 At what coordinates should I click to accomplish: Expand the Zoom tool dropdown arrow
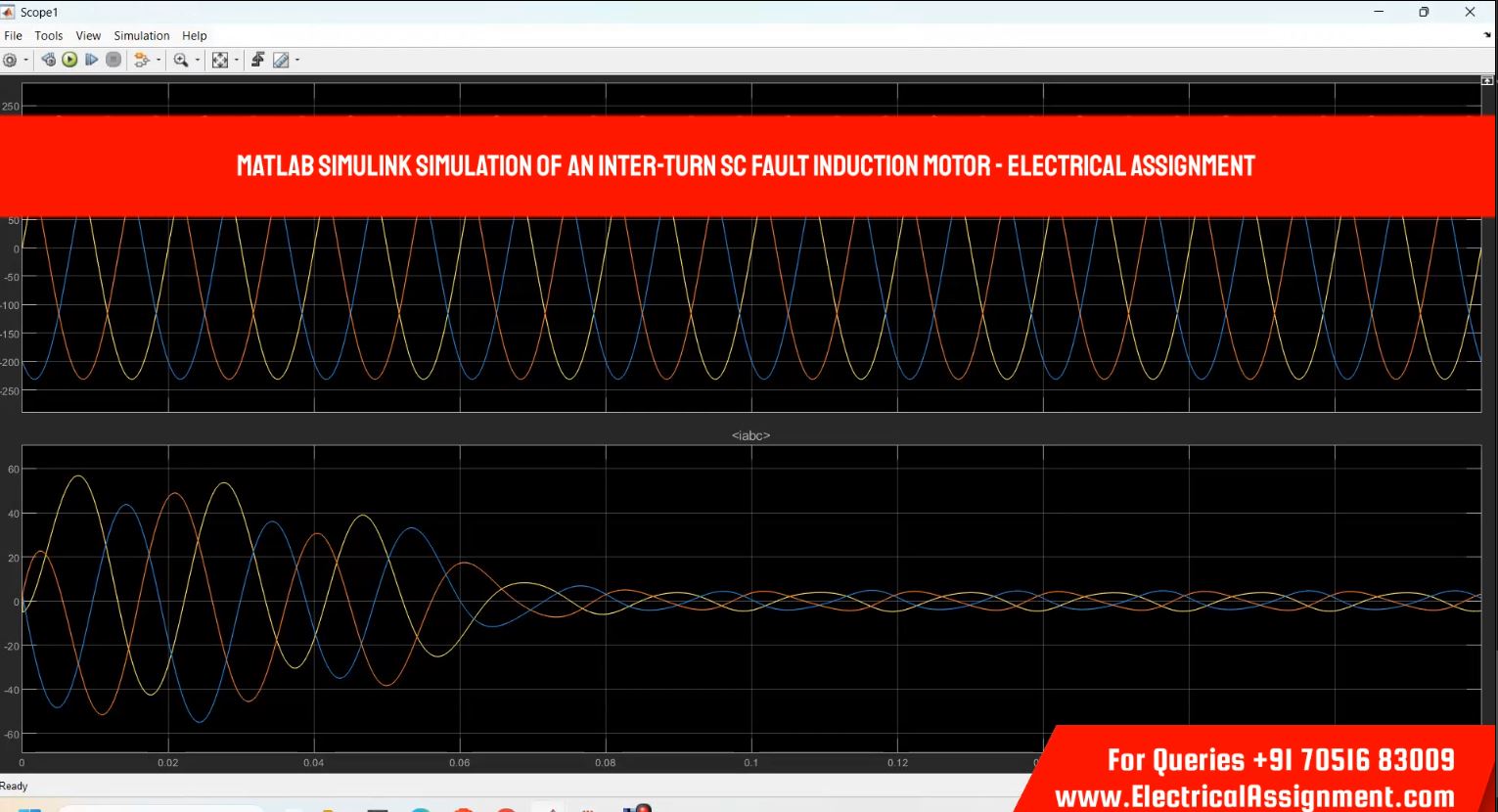click(198, 60)
